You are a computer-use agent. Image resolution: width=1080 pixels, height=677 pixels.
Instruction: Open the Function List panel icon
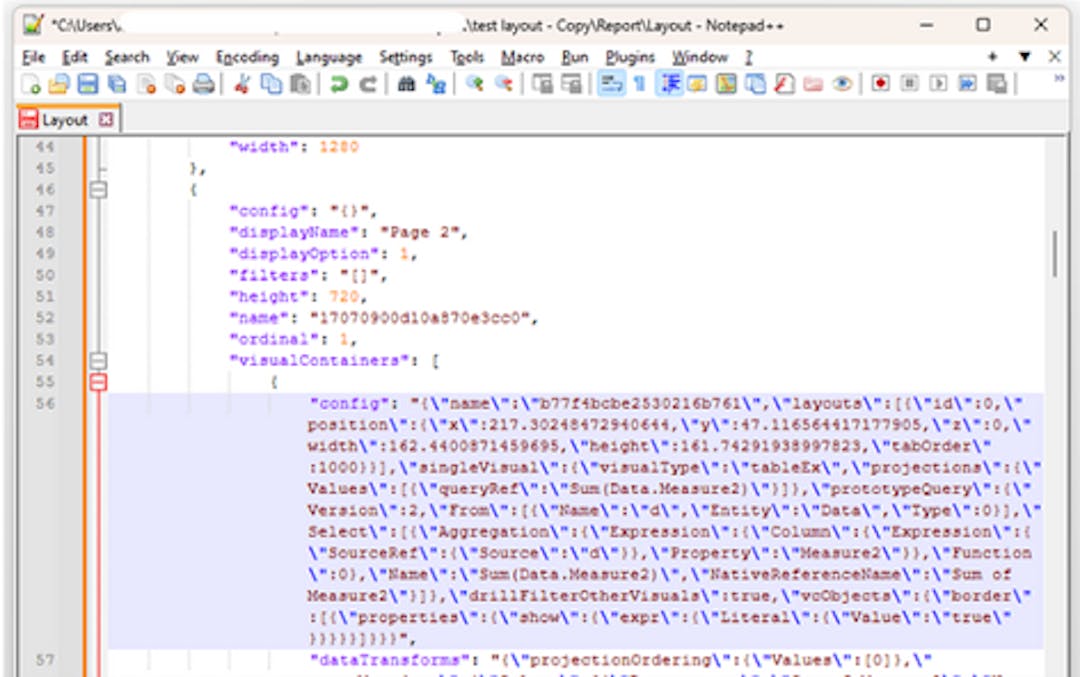(x=785, y=84)
